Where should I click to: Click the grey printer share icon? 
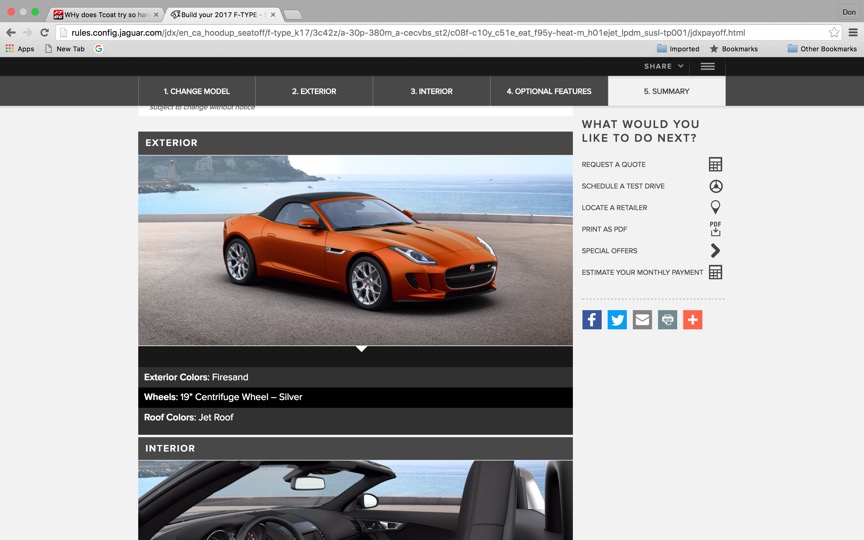[667, 320]
